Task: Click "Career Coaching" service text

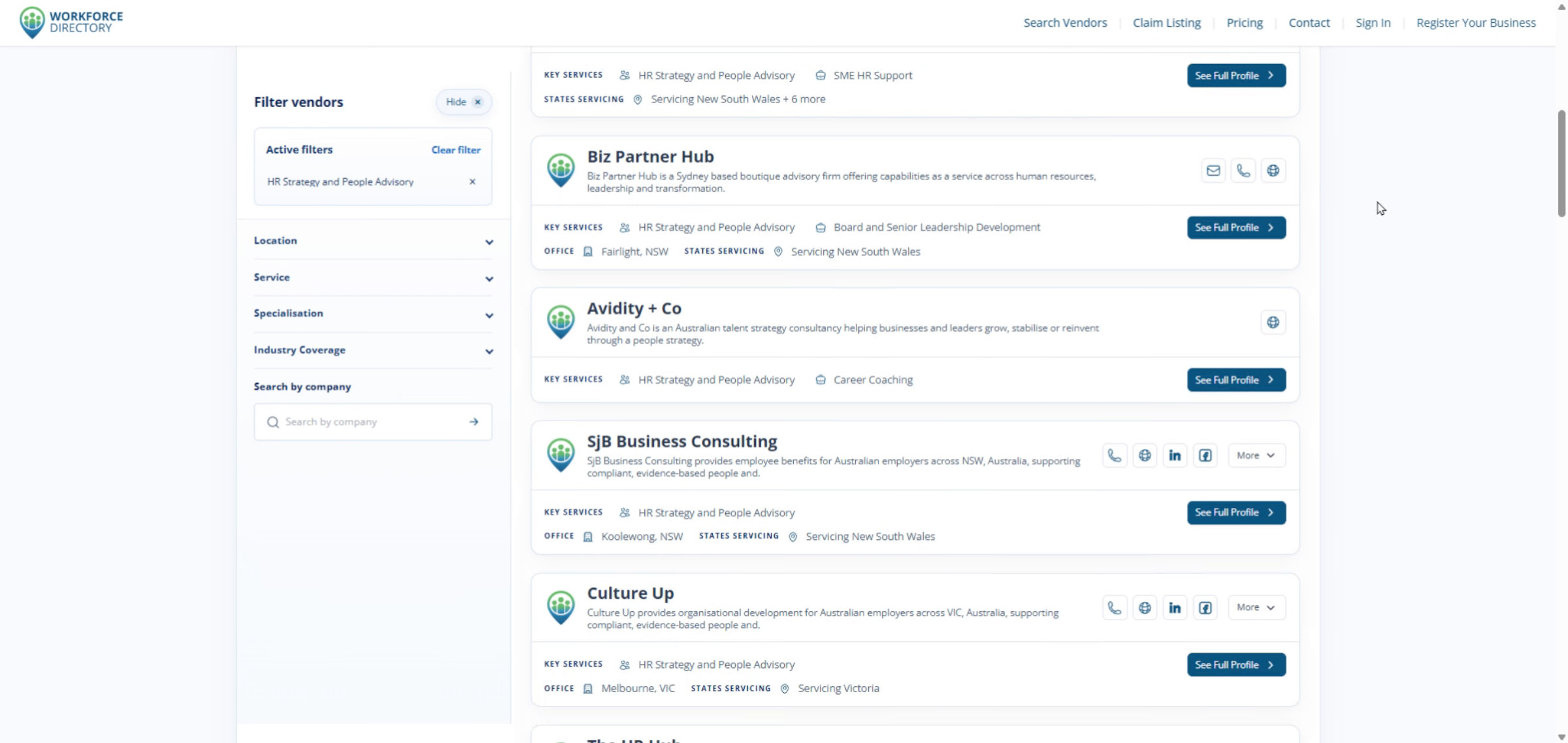Action: (x=873, y=380)
